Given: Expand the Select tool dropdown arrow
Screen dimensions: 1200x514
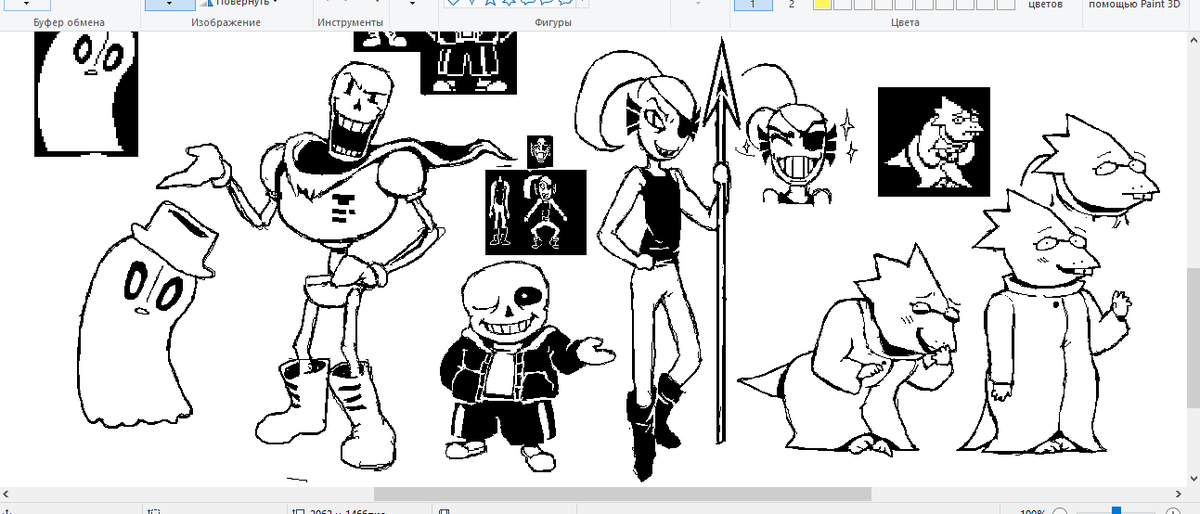Looking at the screenshot, I should [168, 4].
